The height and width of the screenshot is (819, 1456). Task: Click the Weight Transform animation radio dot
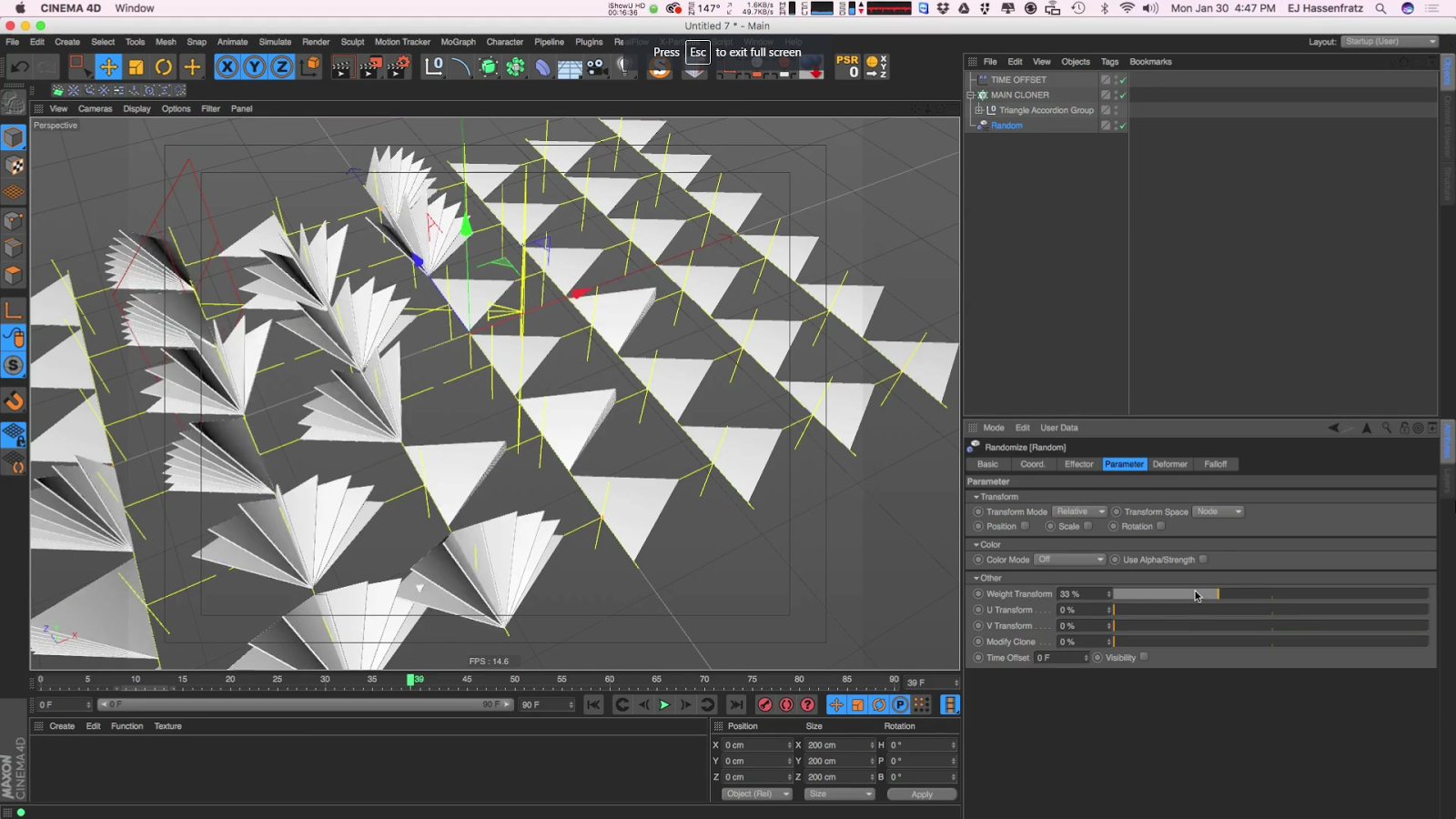pyautogui.click(x=978, y=593)
